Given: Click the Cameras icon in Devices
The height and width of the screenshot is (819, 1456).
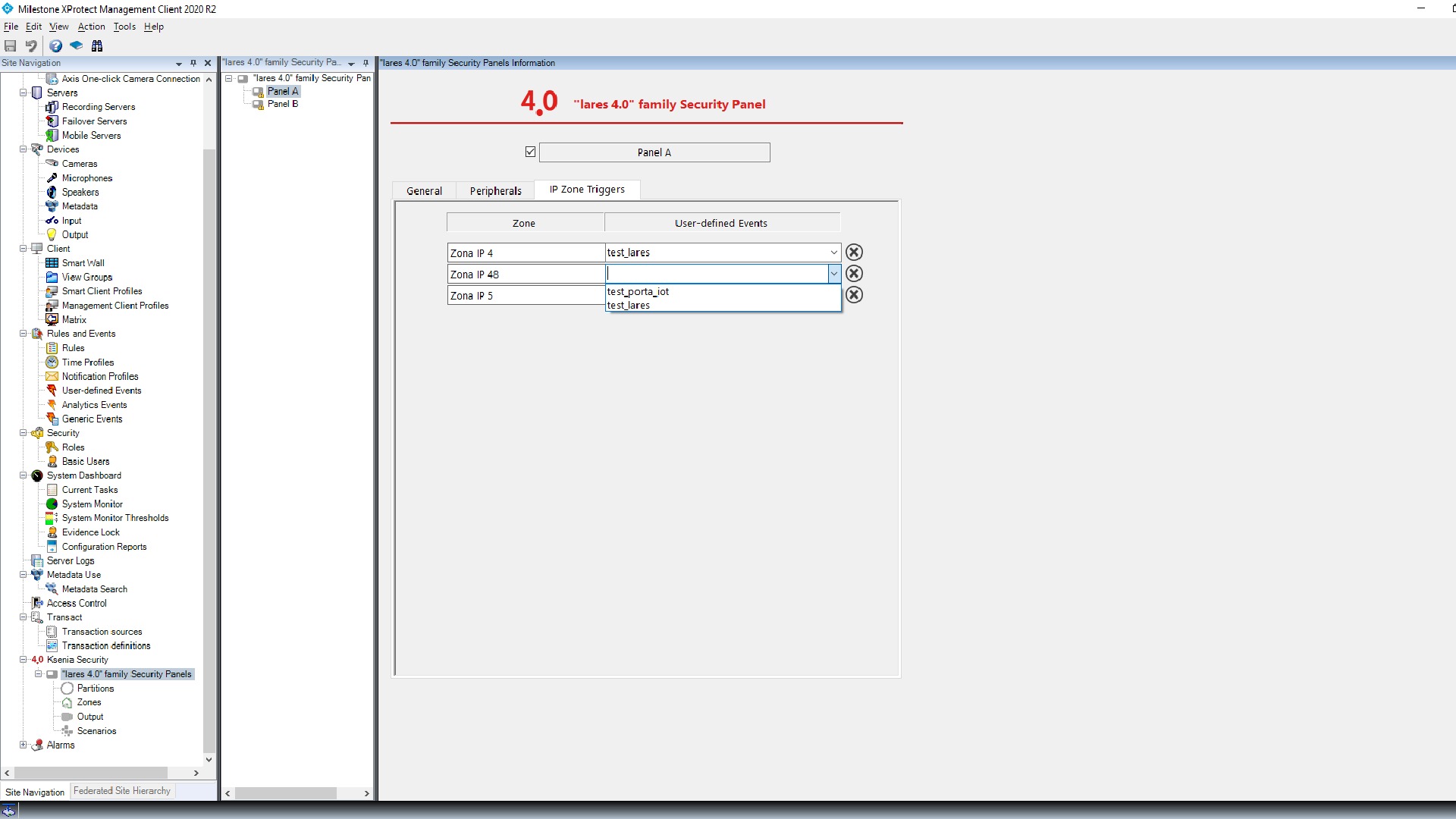Looking at the screenshot, I should coord(52,164).
